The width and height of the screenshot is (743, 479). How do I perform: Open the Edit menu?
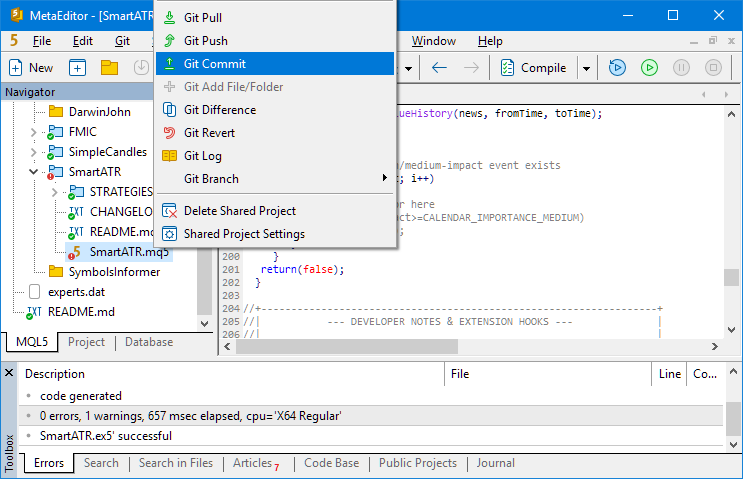82,41
